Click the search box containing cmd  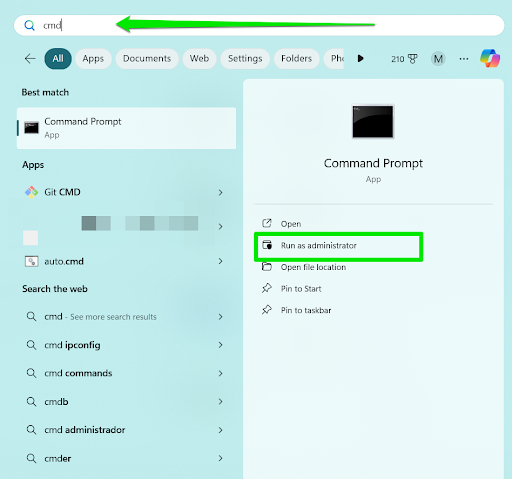259,25
